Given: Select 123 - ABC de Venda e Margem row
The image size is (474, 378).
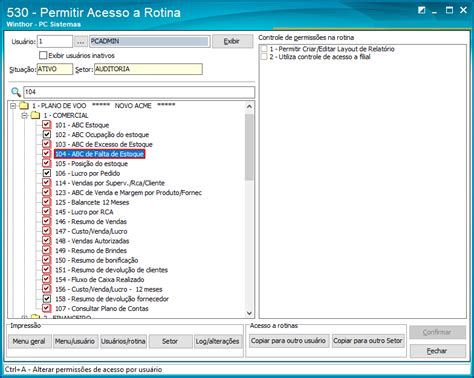Looking at the screenshot, I should coord(128,193).
